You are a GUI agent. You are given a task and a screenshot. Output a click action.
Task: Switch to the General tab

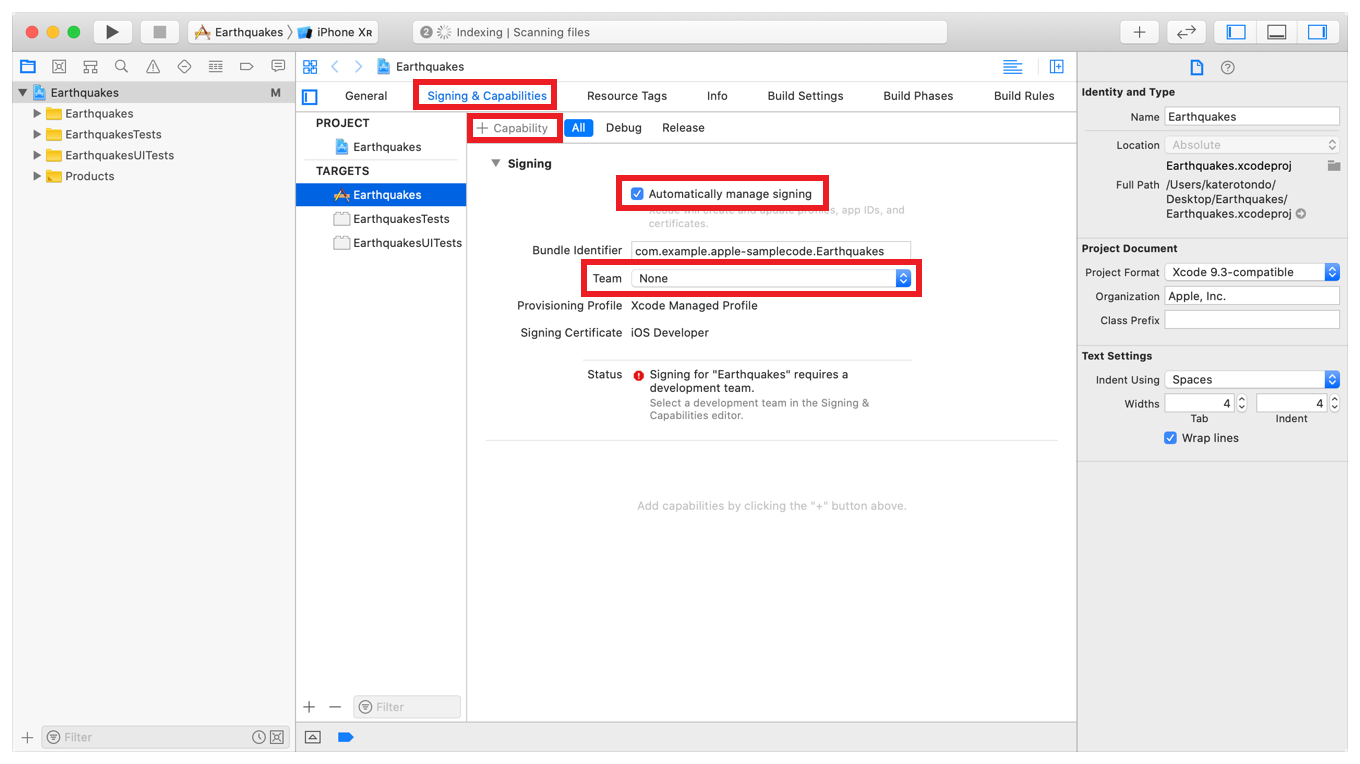(366, 96)
